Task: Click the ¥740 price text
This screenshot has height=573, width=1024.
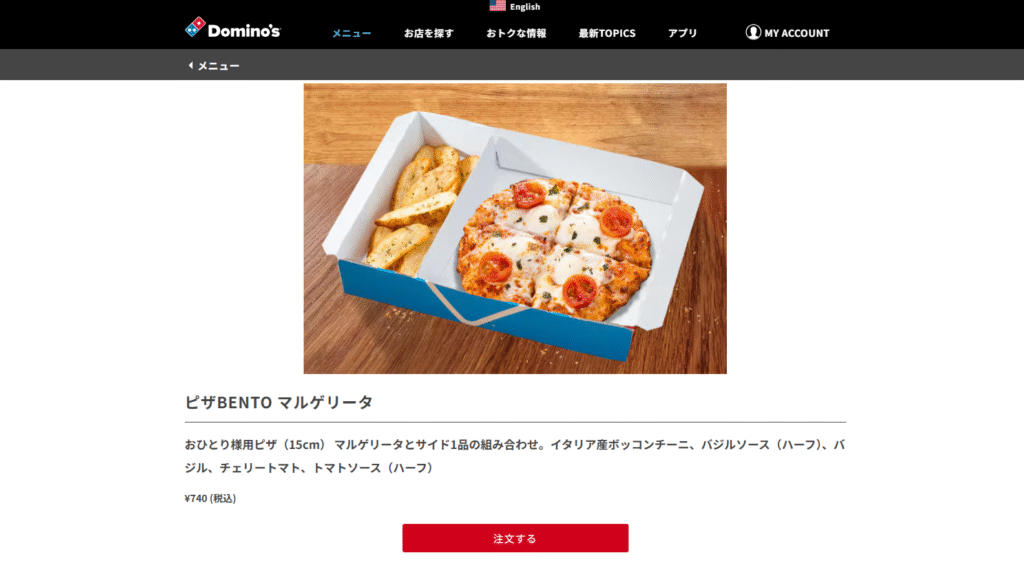Action: 210,499
